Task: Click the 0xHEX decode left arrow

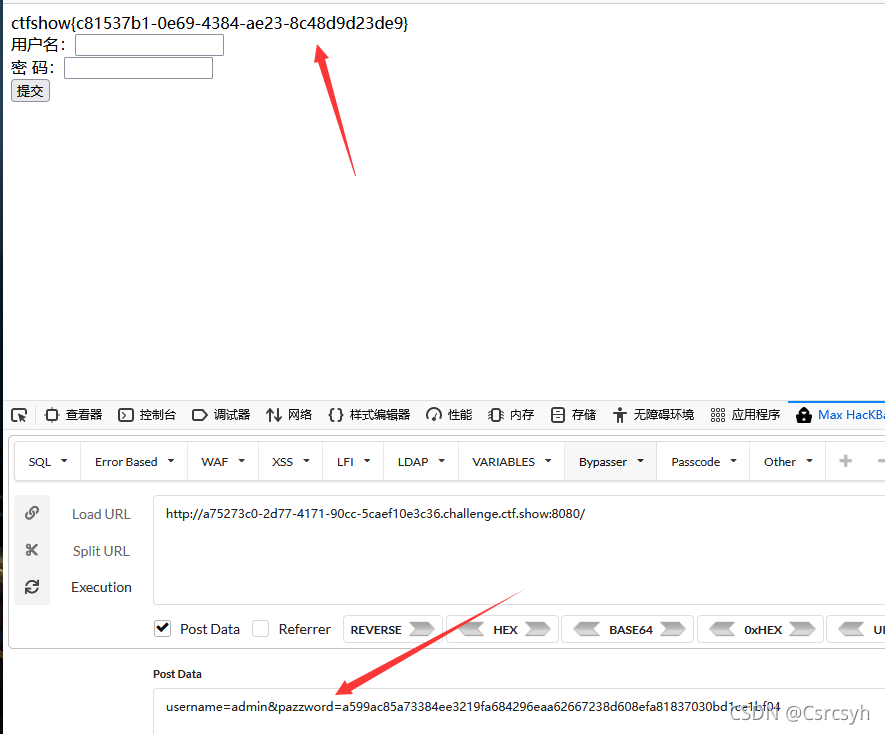Action: point(722,629)
